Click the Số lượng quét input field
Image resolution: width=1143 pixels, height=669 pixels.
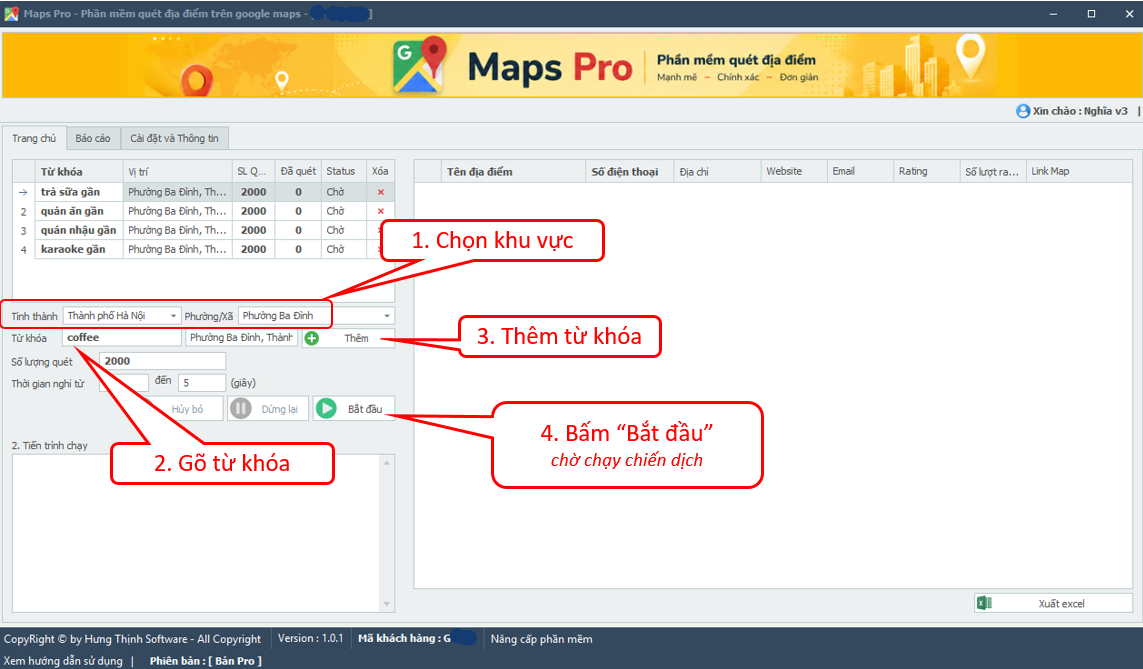(163, 361)
